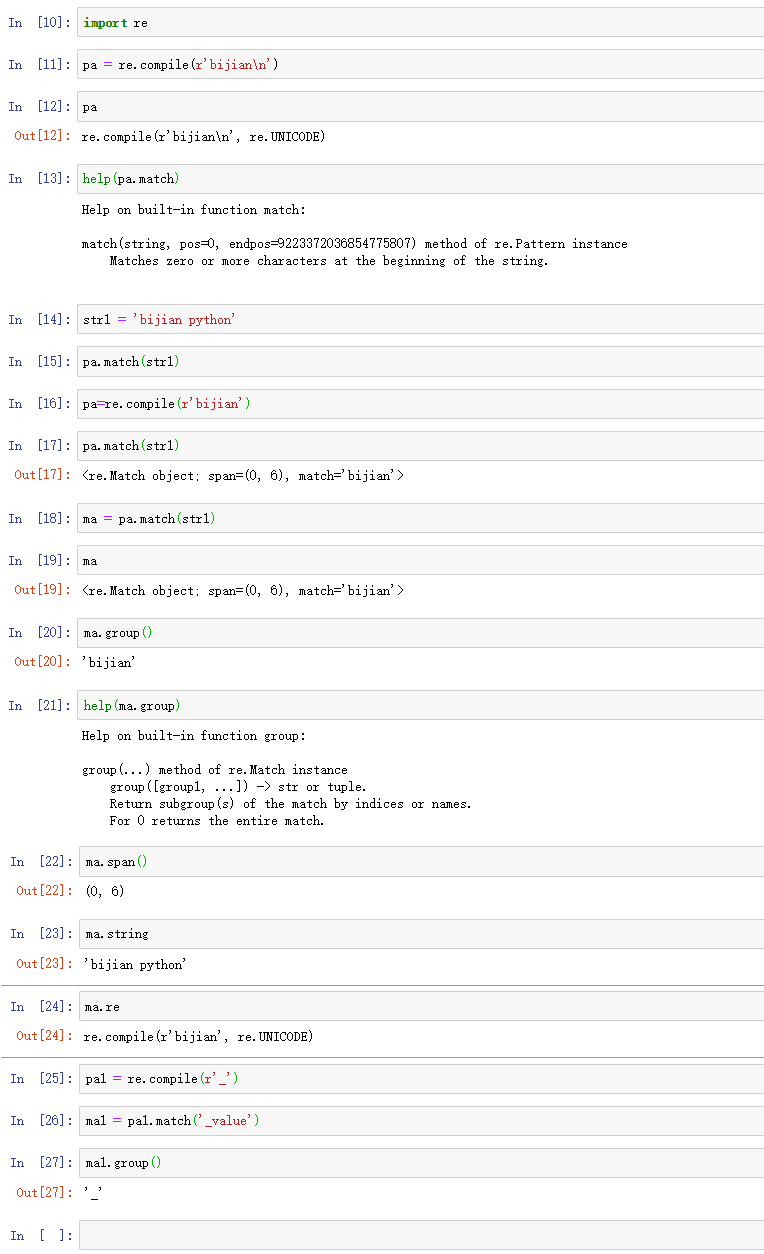Click 'group(...) method of re.Match instance' line
Viewport: 764px width, 1254px height.
point(215,769)
